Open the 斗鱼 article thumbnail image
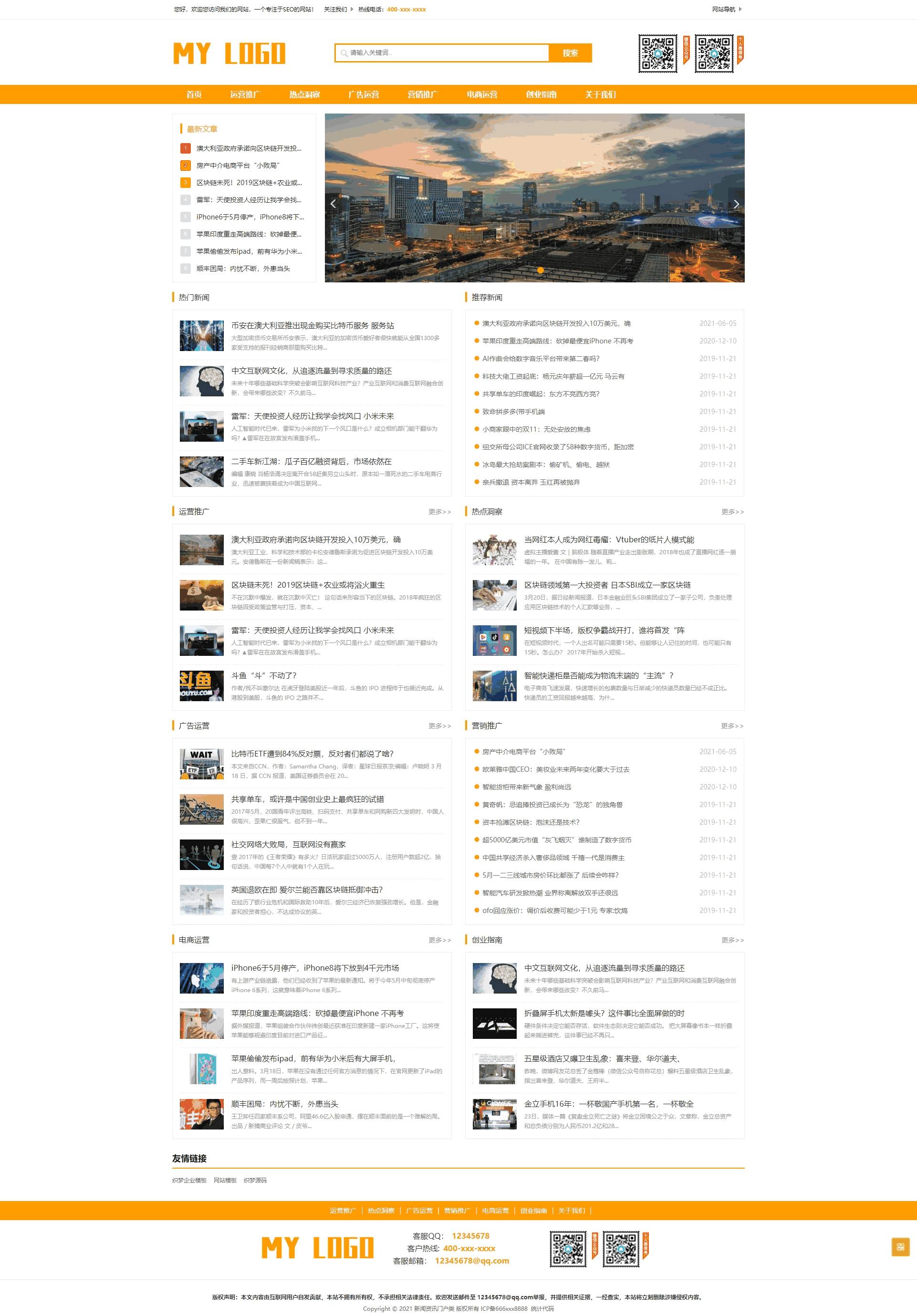Screen dimensions: 917x1316 [201, 685]
